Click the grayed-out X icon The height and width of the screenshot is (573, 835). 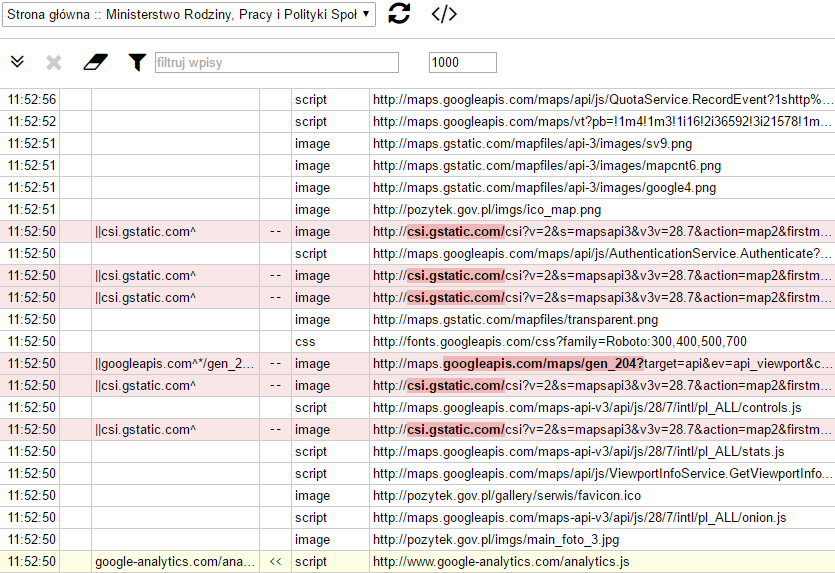point(54,62)
